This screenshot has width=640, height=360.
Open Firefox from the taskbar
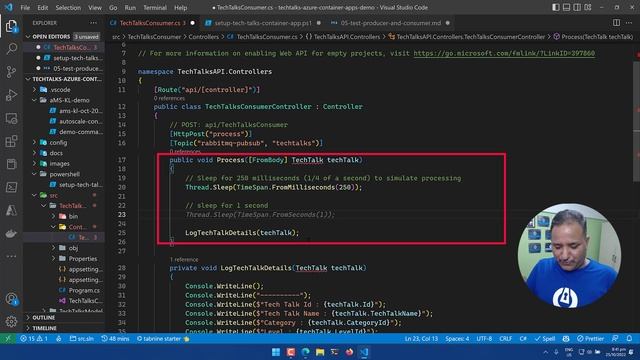coord(349,352)
